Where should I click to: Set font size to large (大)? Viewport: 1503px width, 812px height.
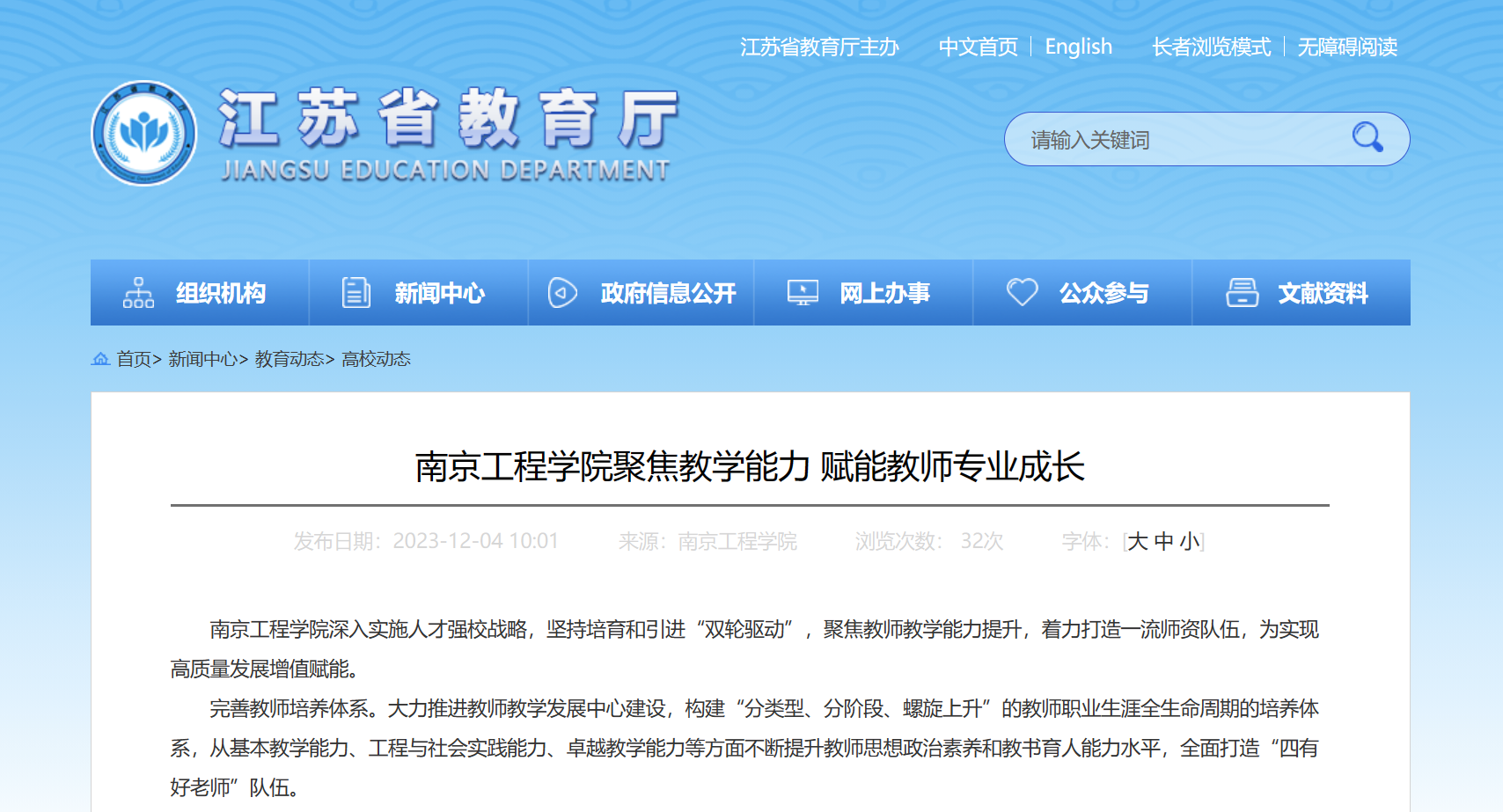click(1138, 542)
